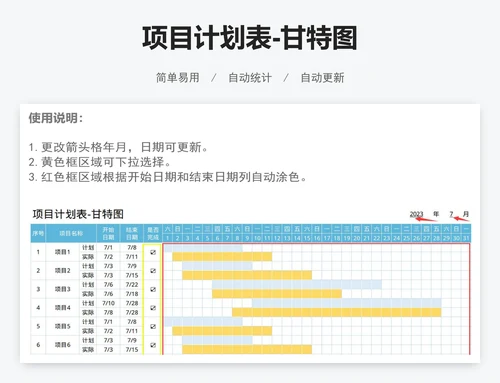Click the 使用说明 heading
This screenshot has height=383, width=500.
(x=55, y=118)
